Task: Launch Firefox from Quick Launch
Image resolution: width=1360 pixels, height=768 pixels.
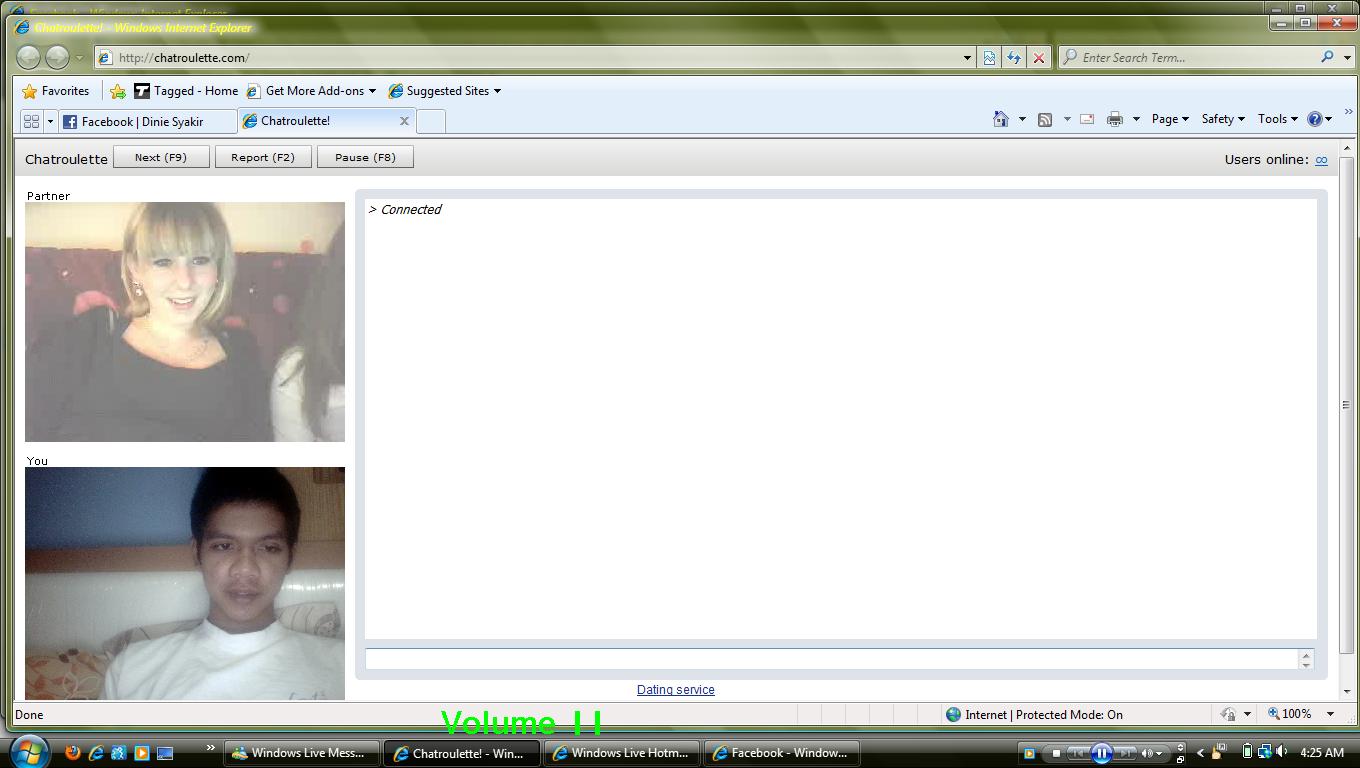Action: (72, 753)
